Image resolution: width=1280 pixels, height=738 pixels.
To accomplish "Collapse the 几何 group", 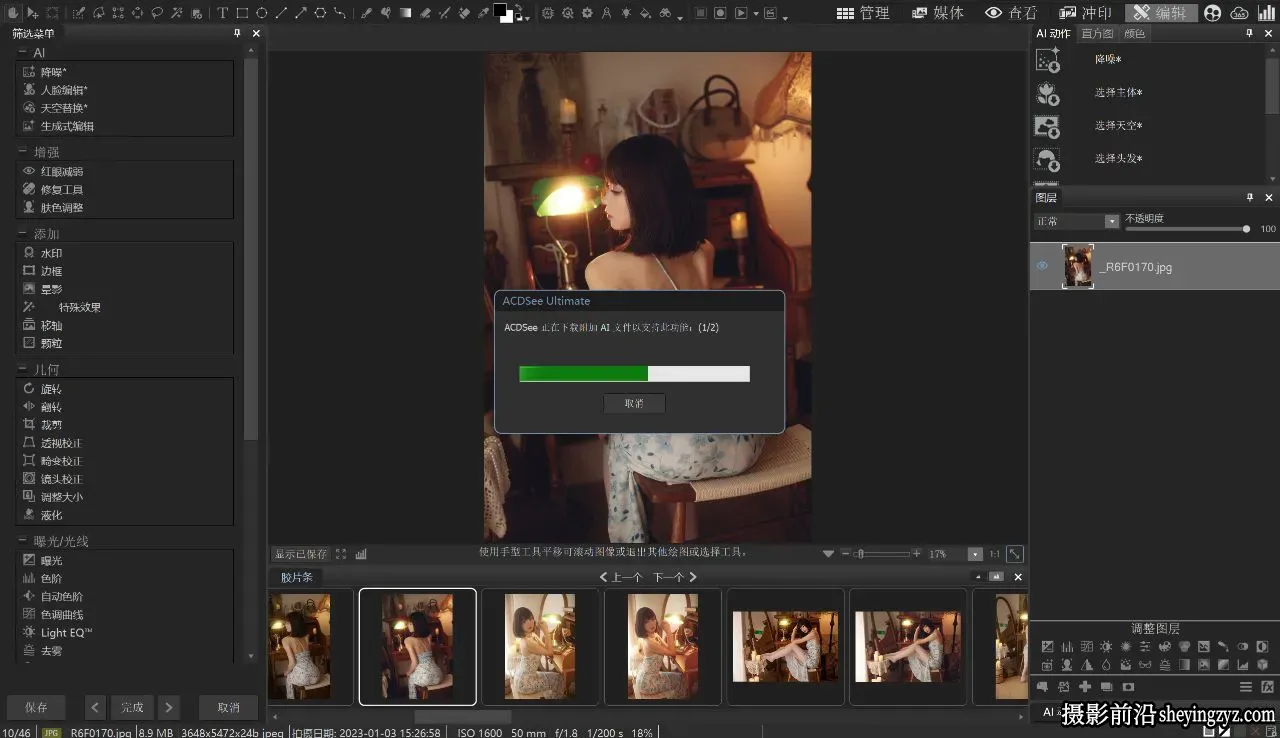I will tap(23, 370).
